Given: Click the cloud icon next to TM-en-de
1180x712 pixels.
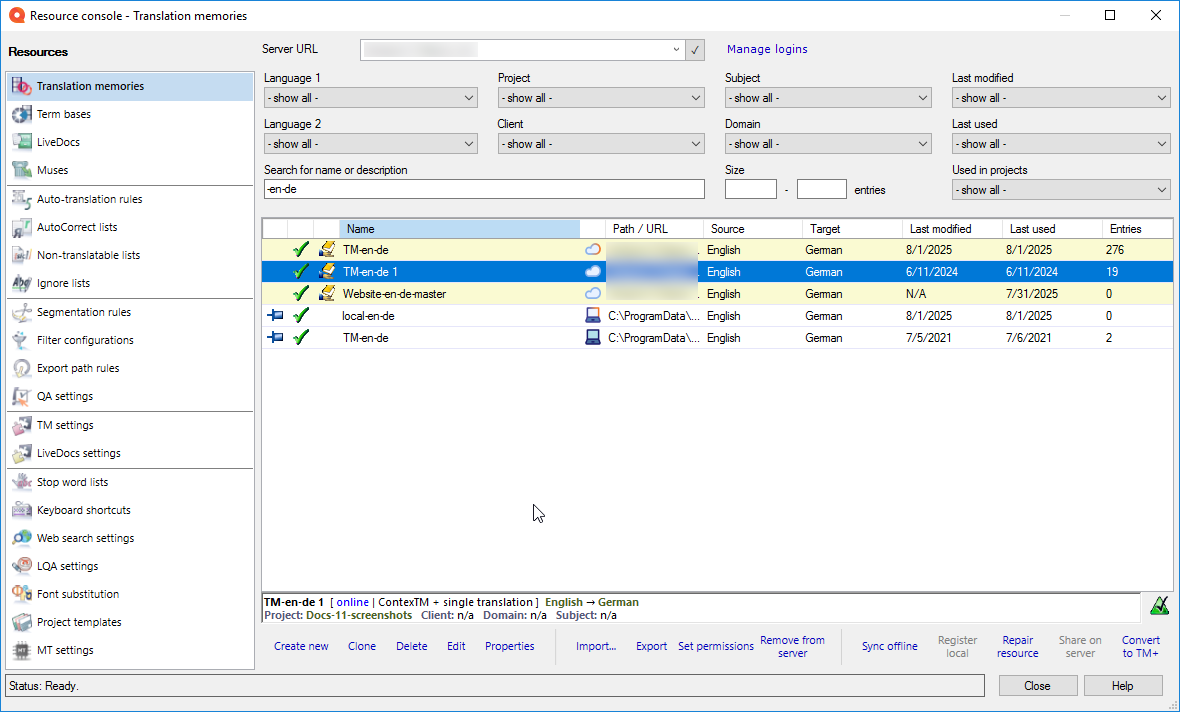Looking at the screenshot, I should tap(594, 249).
